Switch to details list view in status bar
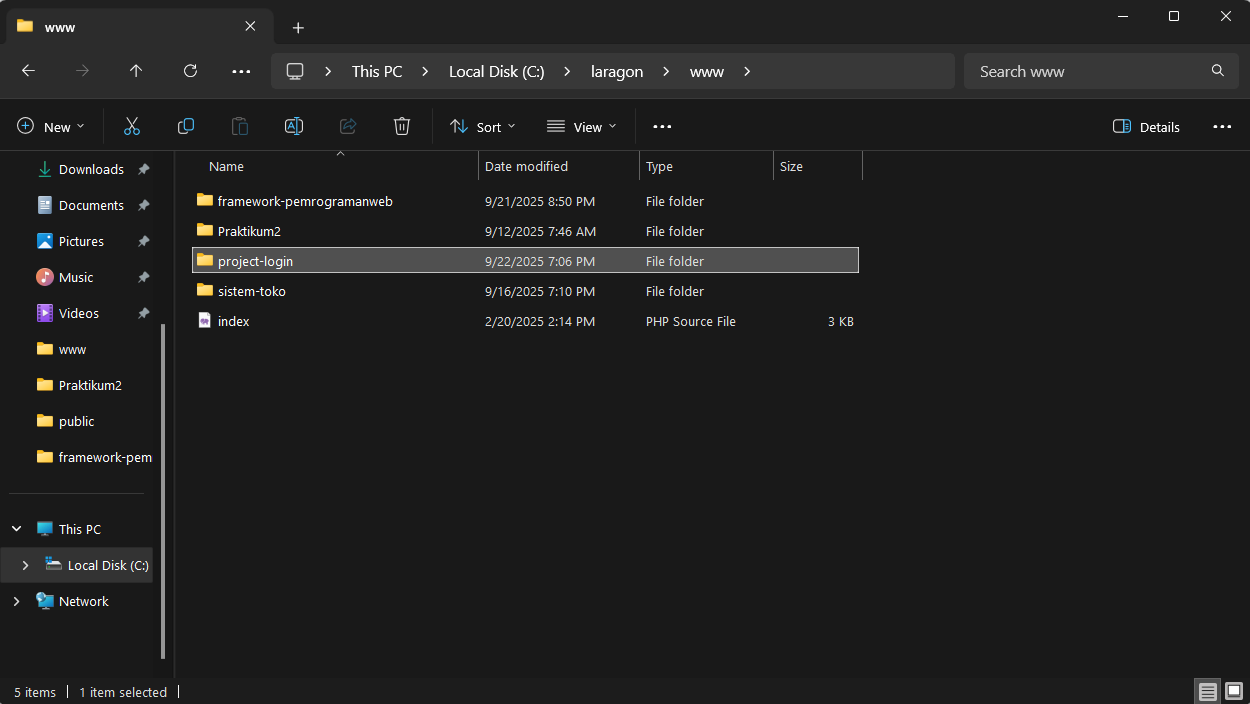Viewport: 1250px width, 704px height. (1208, 692)
